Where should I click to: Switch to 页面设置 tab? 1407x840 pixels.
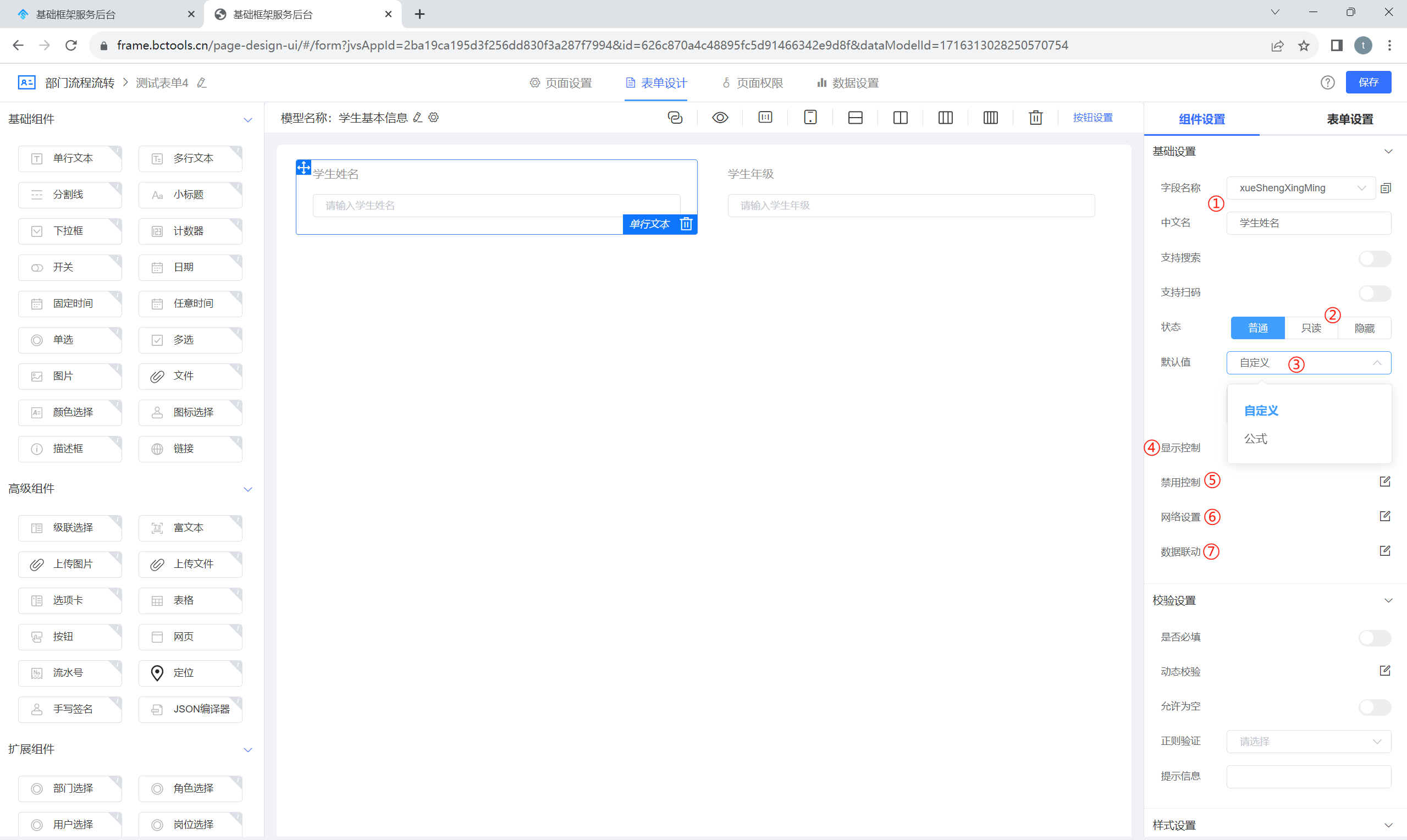click(560, 83)
